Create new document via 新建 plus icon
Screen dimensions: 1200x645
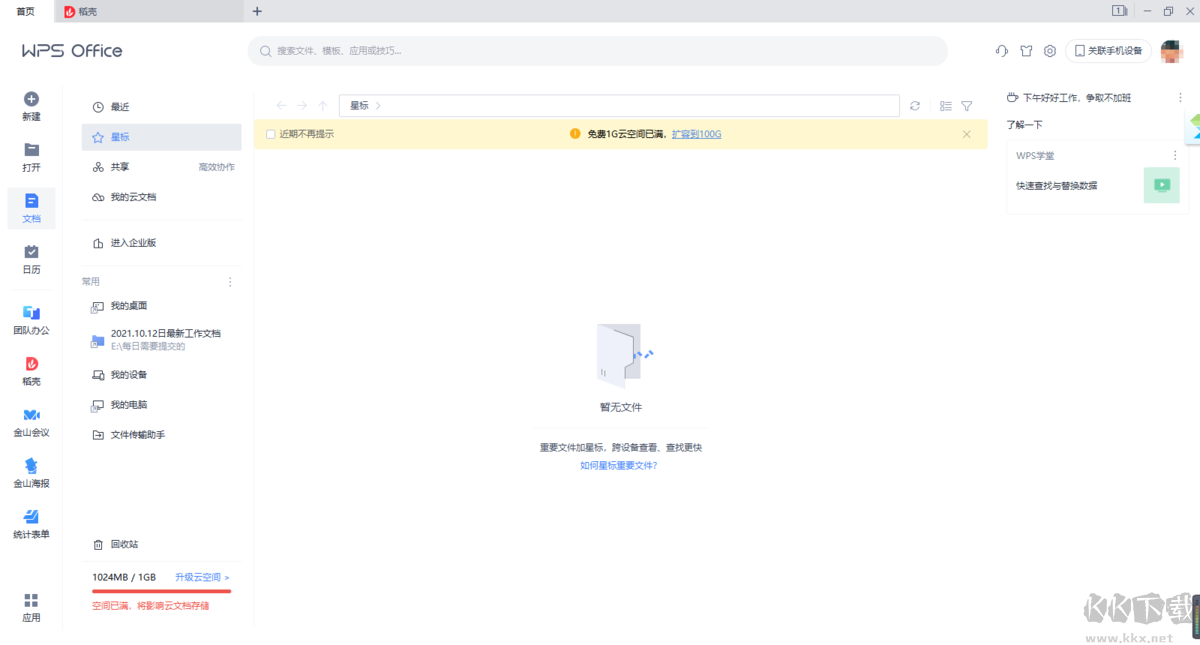click(x=31, y=98)
